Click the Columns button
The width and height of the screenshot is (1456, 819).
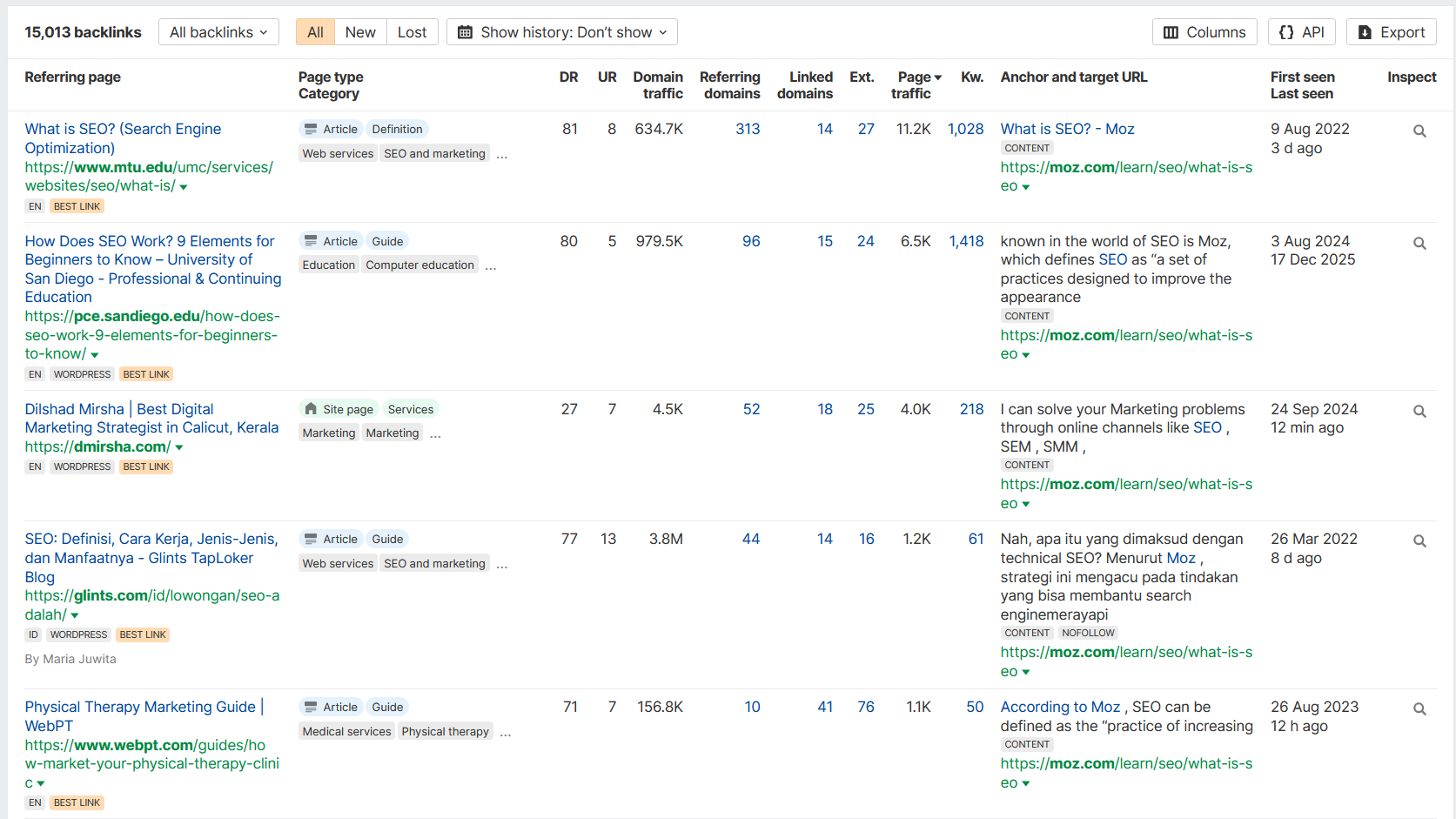[x=1204, y=32]
